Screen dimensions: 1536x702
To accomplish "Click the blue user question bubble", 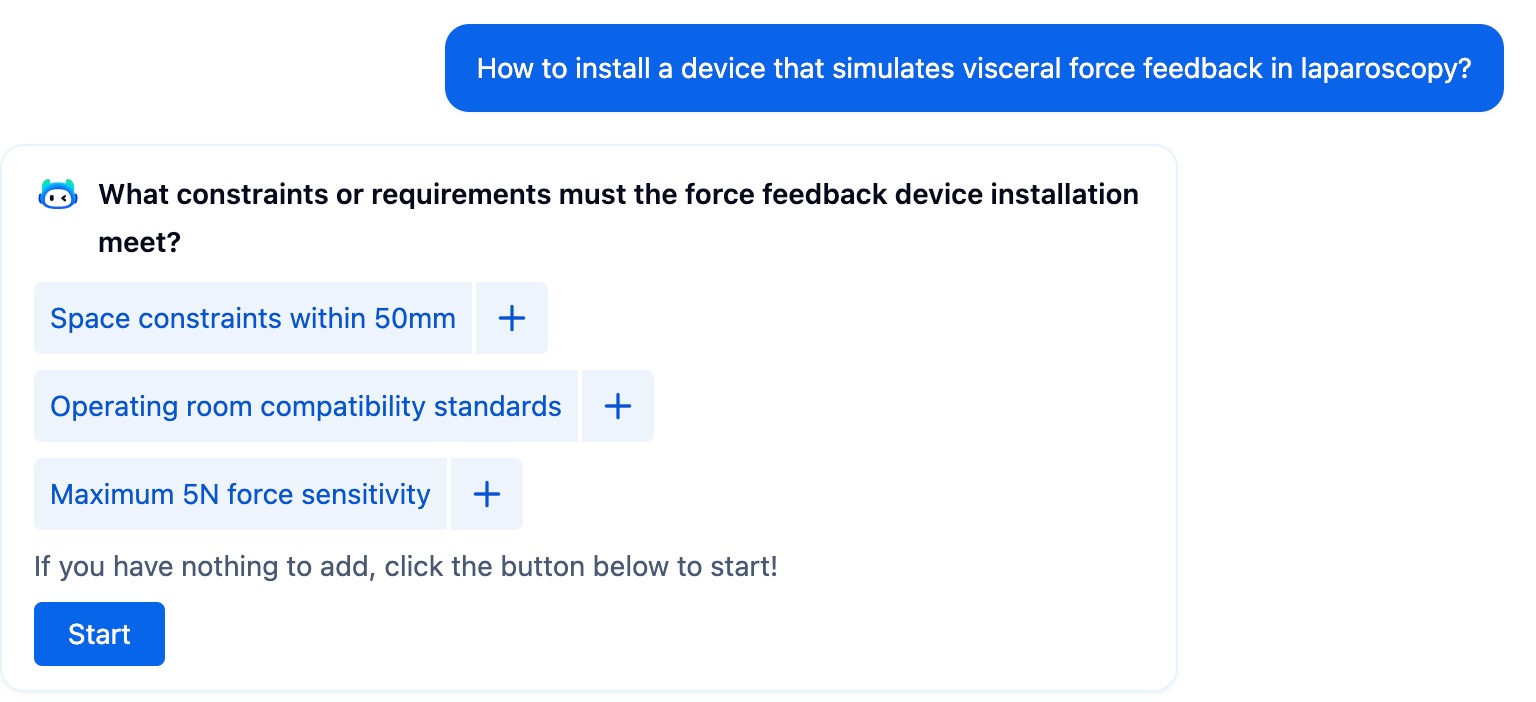I will (x=974, y=68).
